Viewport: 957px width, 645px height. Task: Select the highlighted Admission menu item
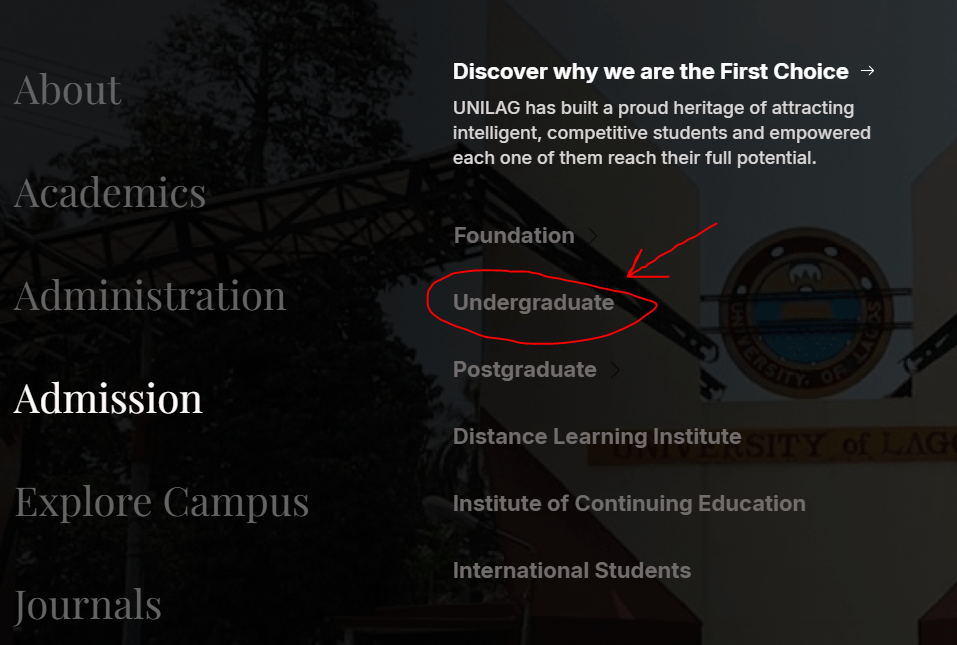click(108, 399)
